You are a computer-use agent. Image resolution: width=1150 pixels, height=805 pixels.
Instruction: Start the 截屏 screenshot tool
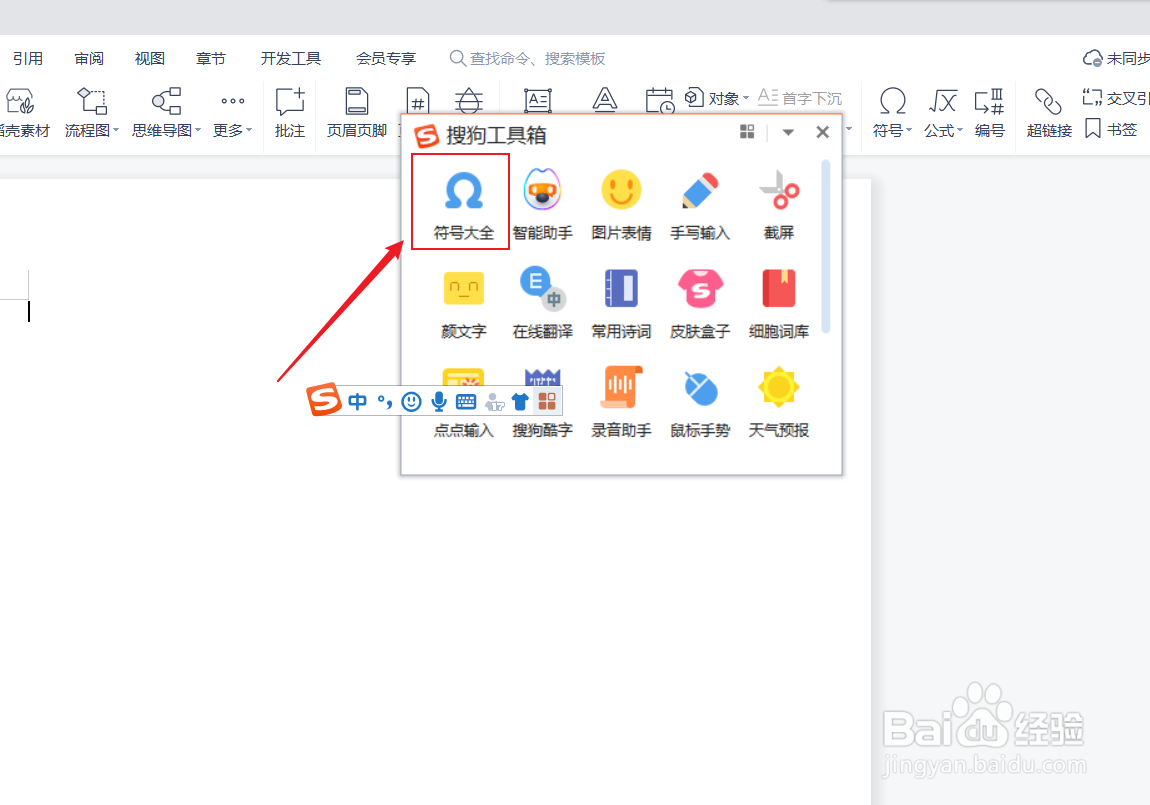click(779, 203)
